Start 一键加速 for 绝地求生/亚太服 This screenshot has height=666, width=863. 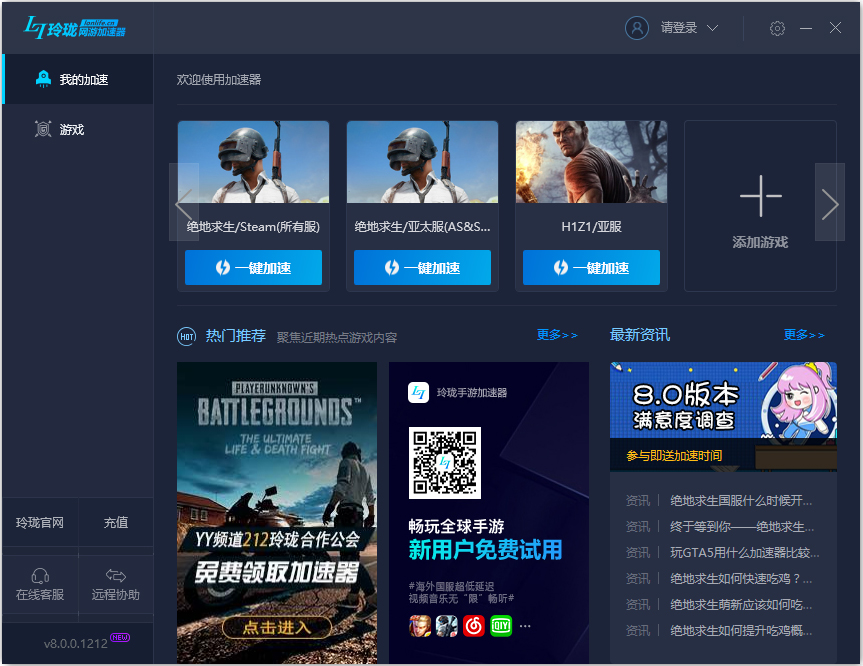[x=422, y=268]
